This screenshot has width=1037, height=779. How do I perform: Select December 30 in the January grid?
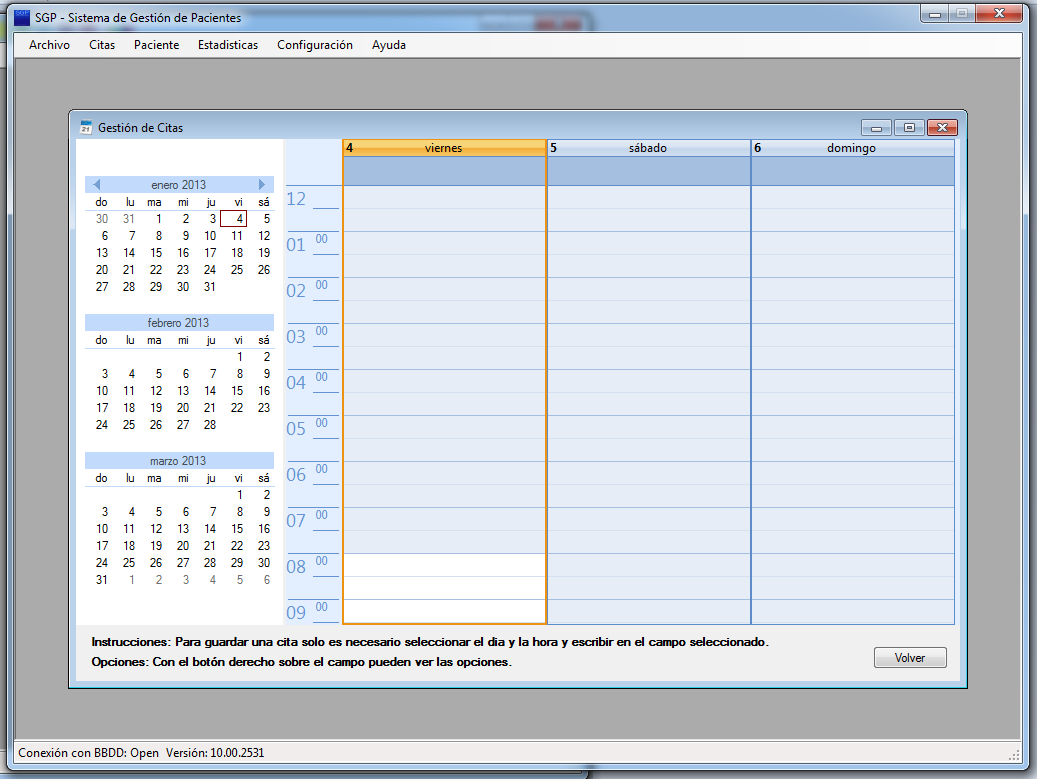(x=102, y=219)
